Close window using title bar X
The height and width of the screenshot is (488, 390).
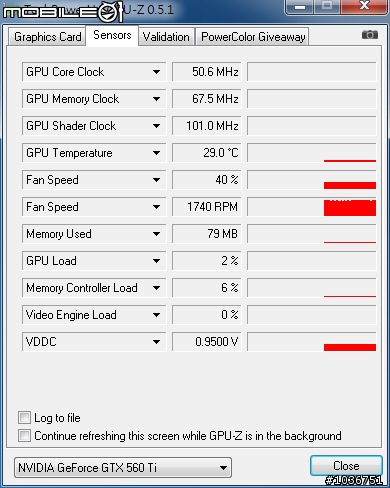(364, 6)
